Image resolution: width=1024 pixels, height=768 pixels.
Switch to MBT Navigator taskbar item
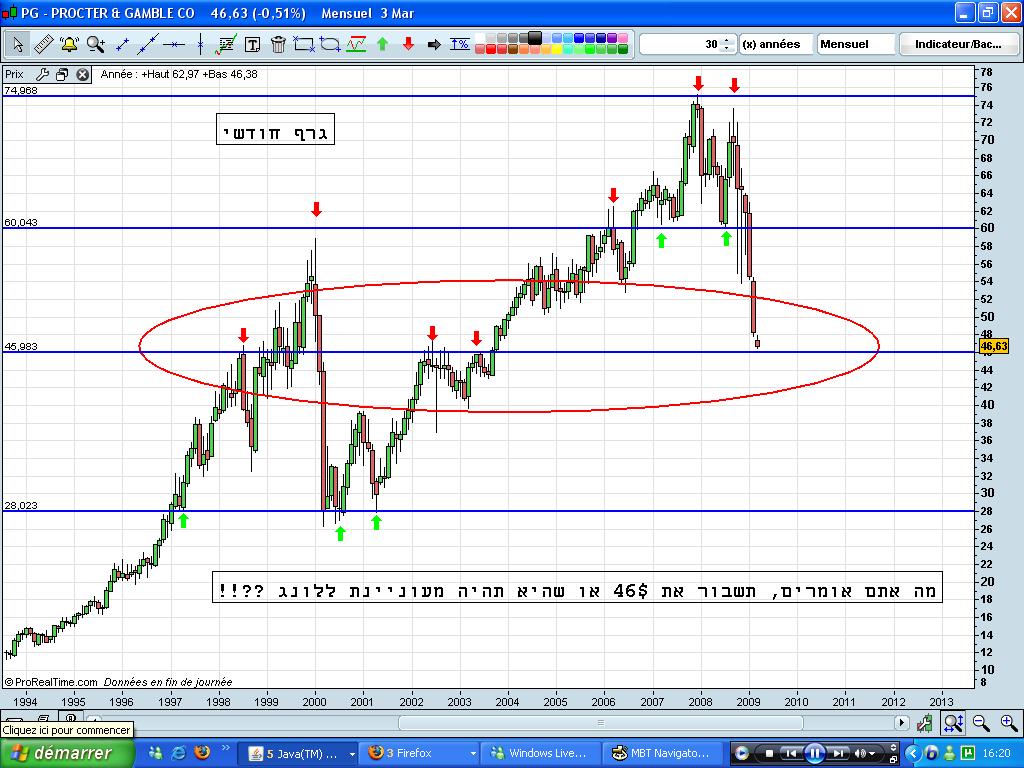coord(662,753)
